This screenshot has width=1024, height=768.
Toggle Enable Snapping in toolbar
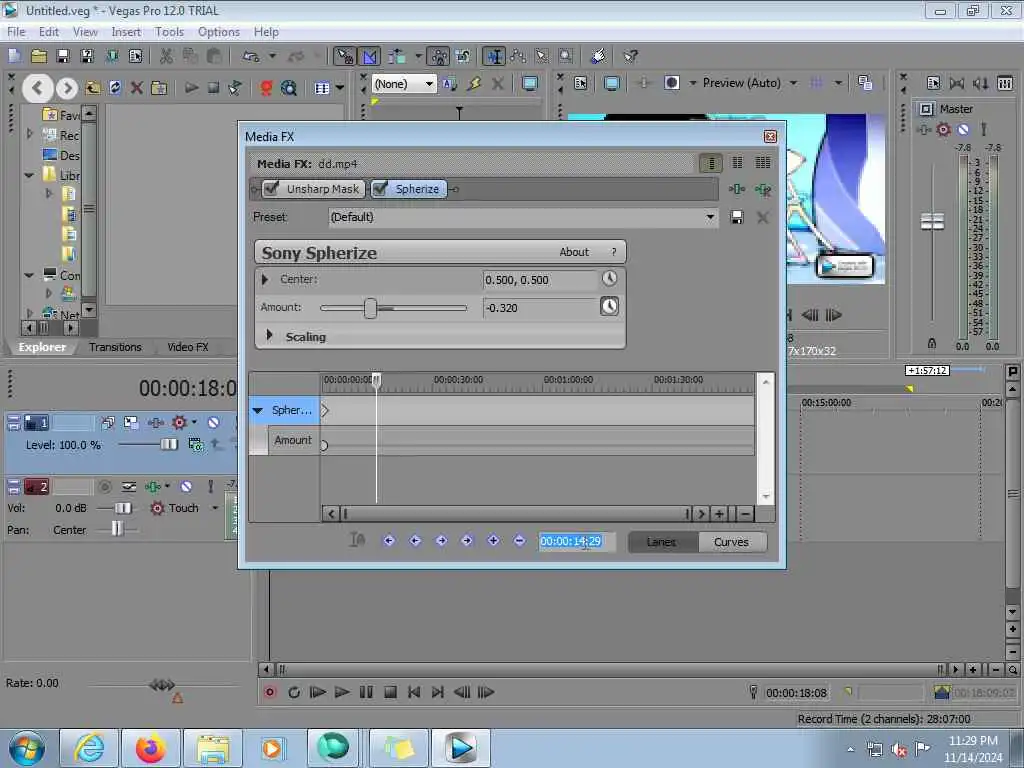(344, 56)
